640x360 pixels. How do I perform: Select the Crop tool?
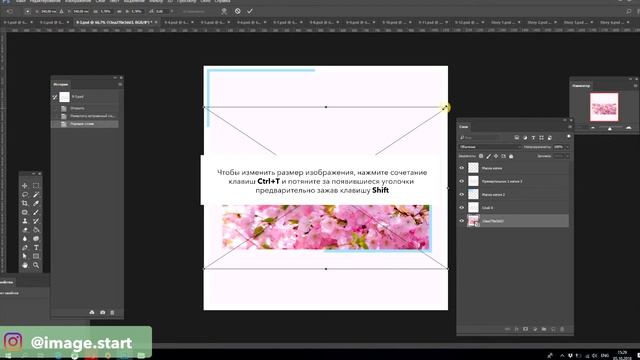click(x=24, y=203)
